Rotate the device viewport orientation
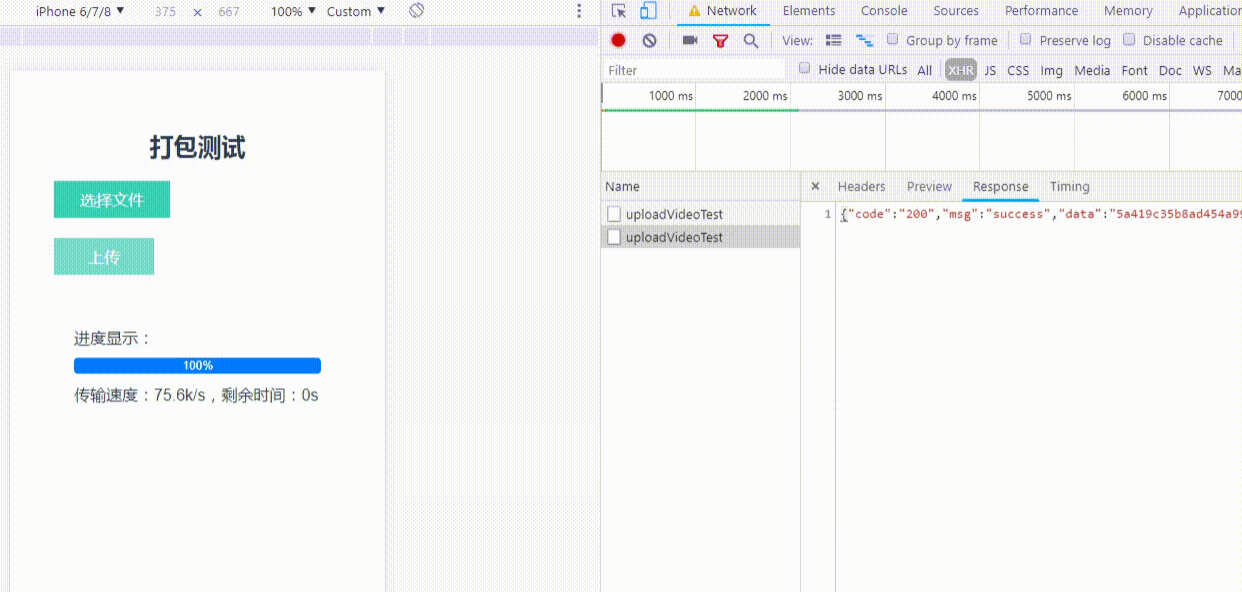 (x=417, y=11)
